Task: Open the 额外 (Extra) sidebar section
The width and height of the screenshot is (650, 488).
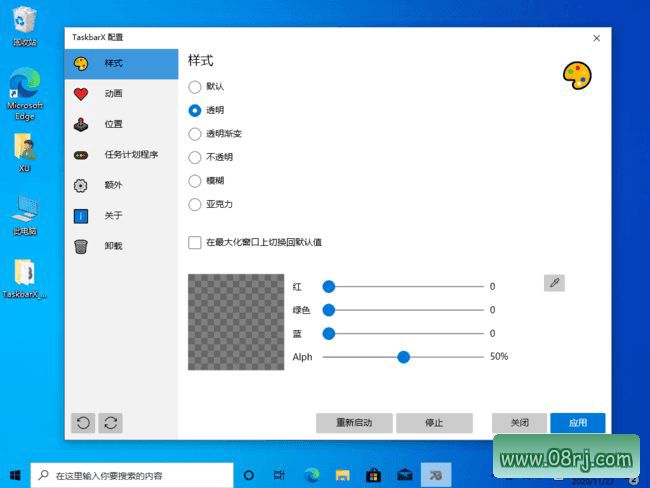Action: (121, 185)
